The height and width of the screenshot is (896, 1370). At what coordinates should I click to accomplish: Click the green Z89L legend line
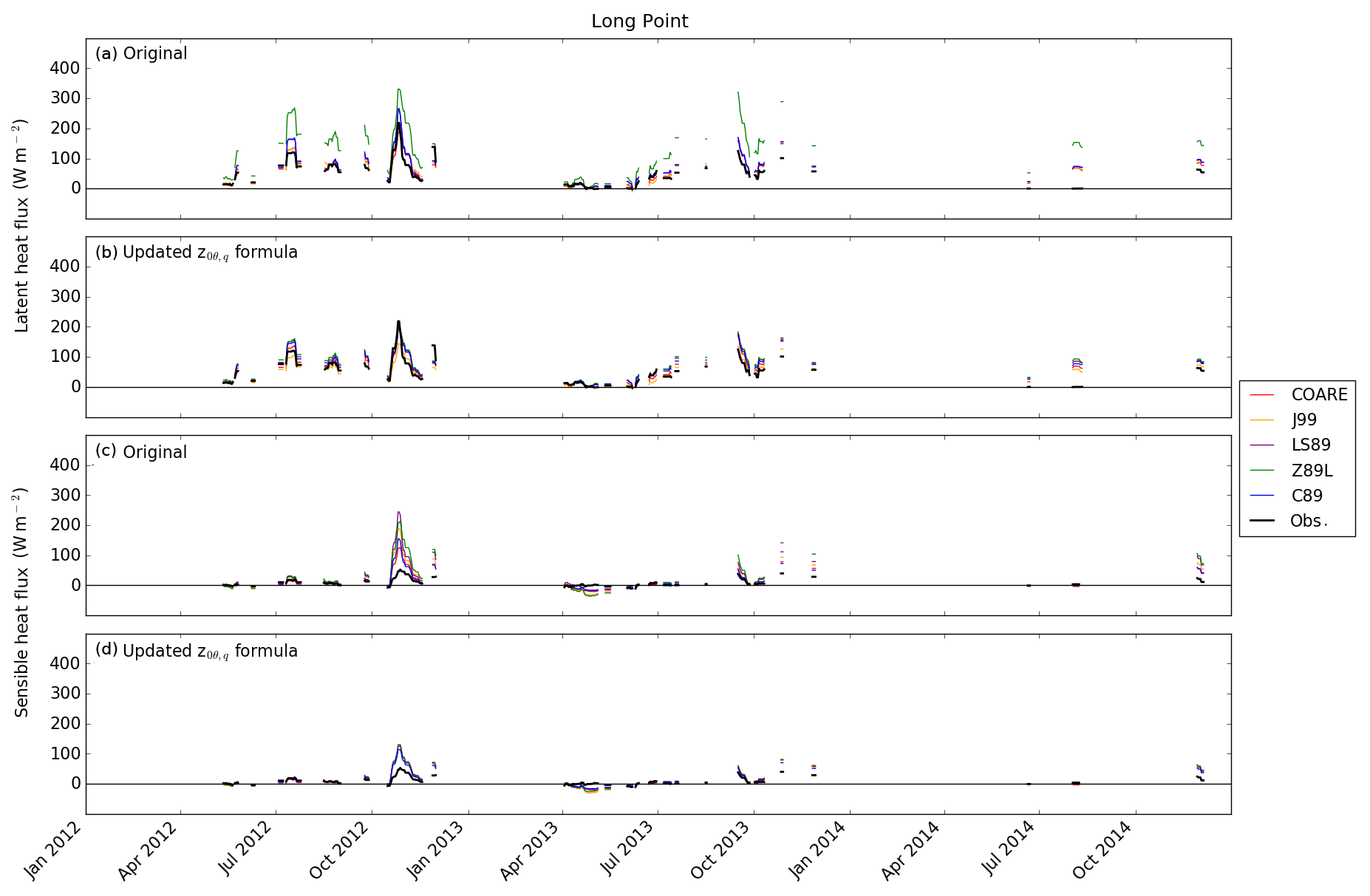[1262, 471]
